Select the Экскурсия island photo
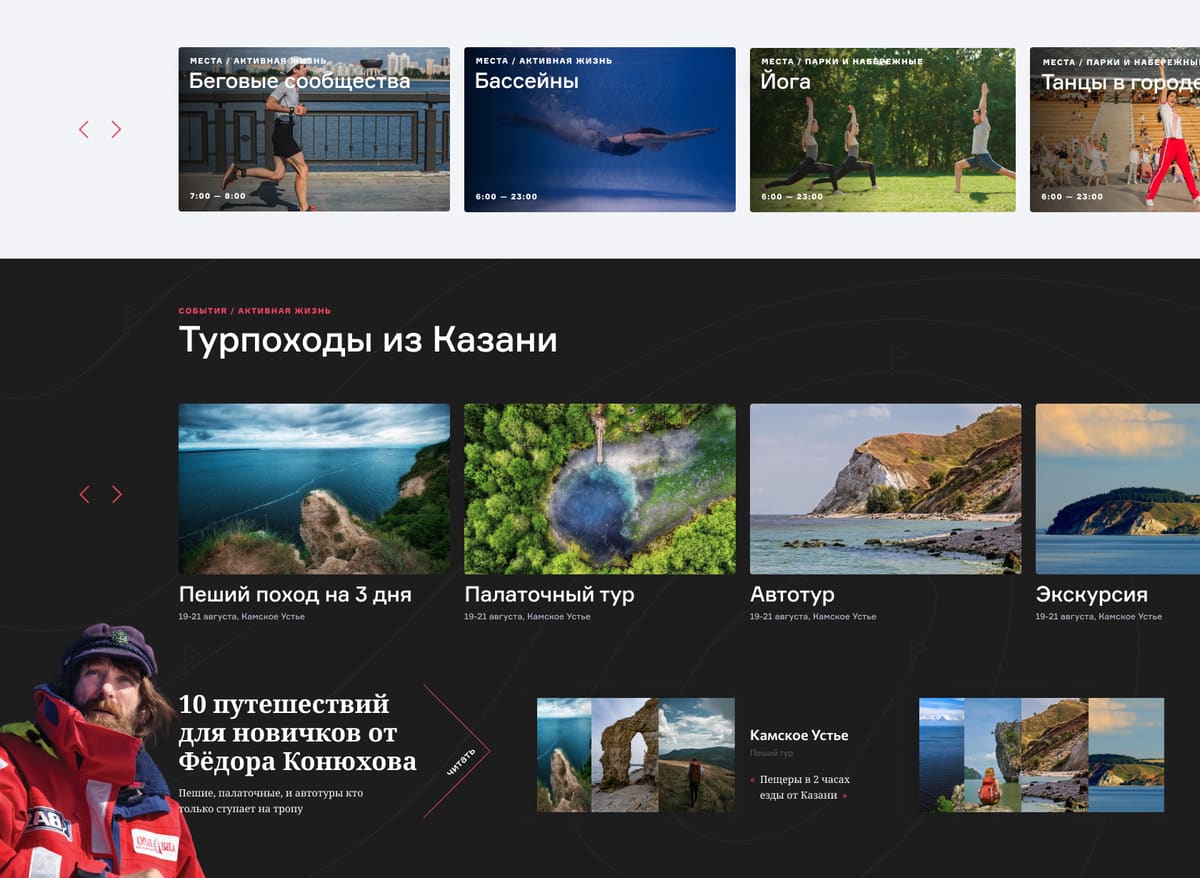 click(x=1118, y=488)
